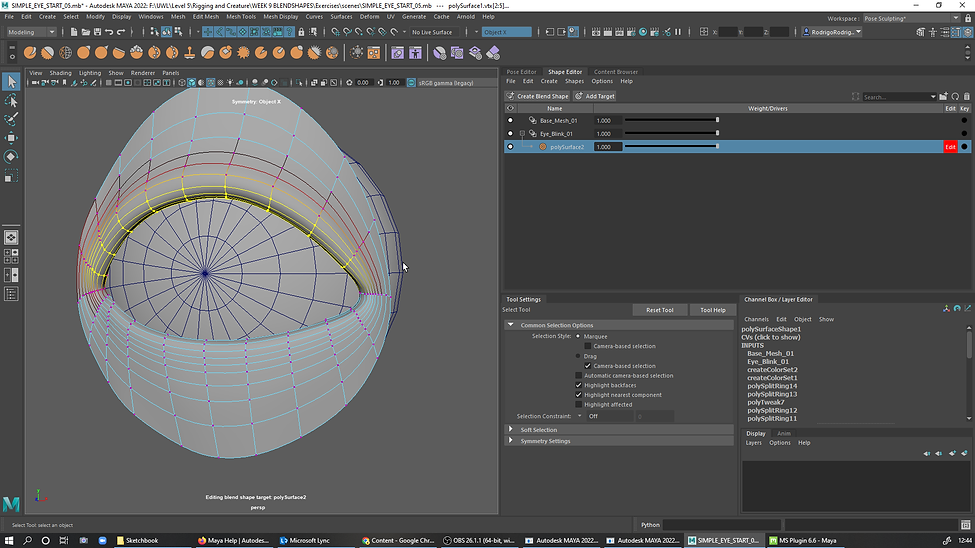Viewport: 975px width, 548px height.
Task: Activate the Scale tool in toolbox
Action: [11, 177]
